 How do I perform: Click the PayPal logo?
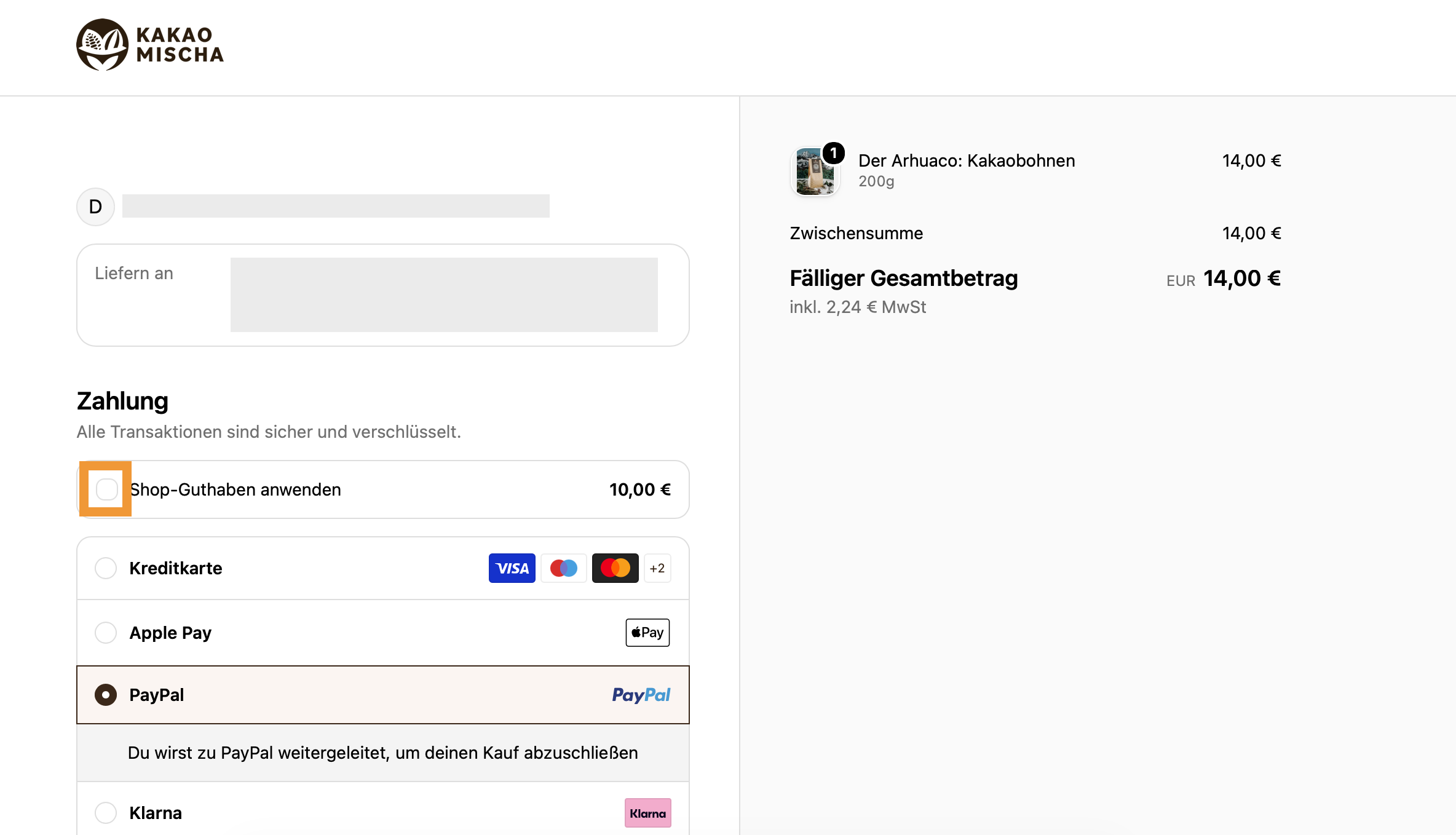click(641, 695)
